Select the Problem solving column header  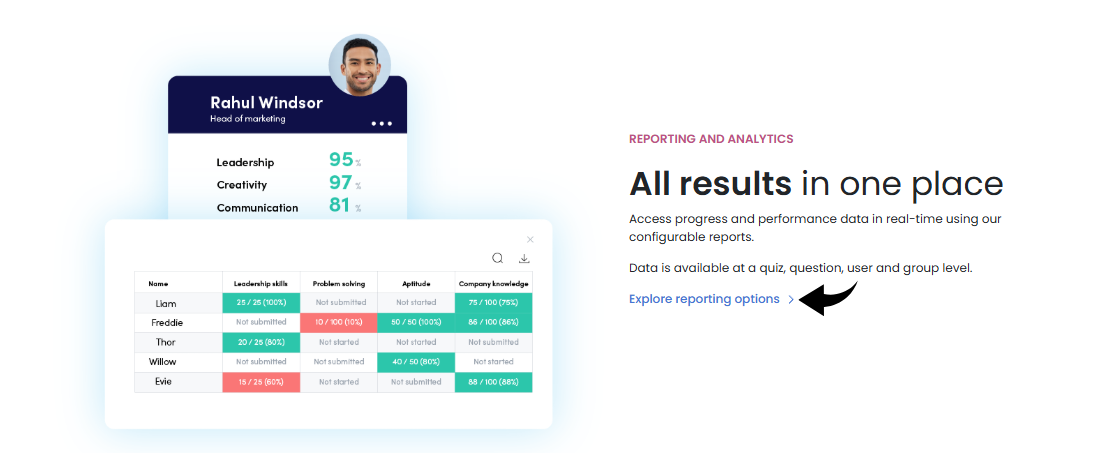point(339,283)
